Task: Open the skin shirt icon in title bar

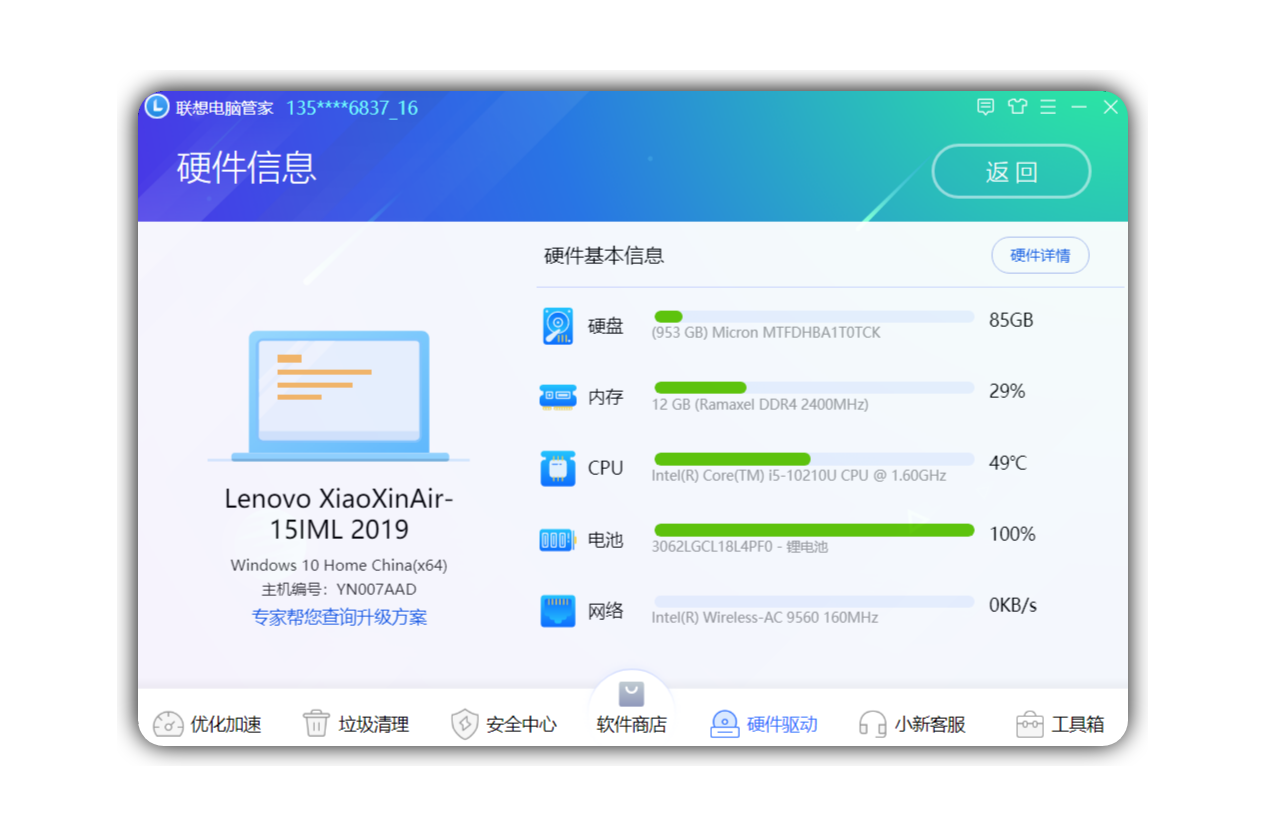Action: pyautogui.click(x=1017, y=106)
